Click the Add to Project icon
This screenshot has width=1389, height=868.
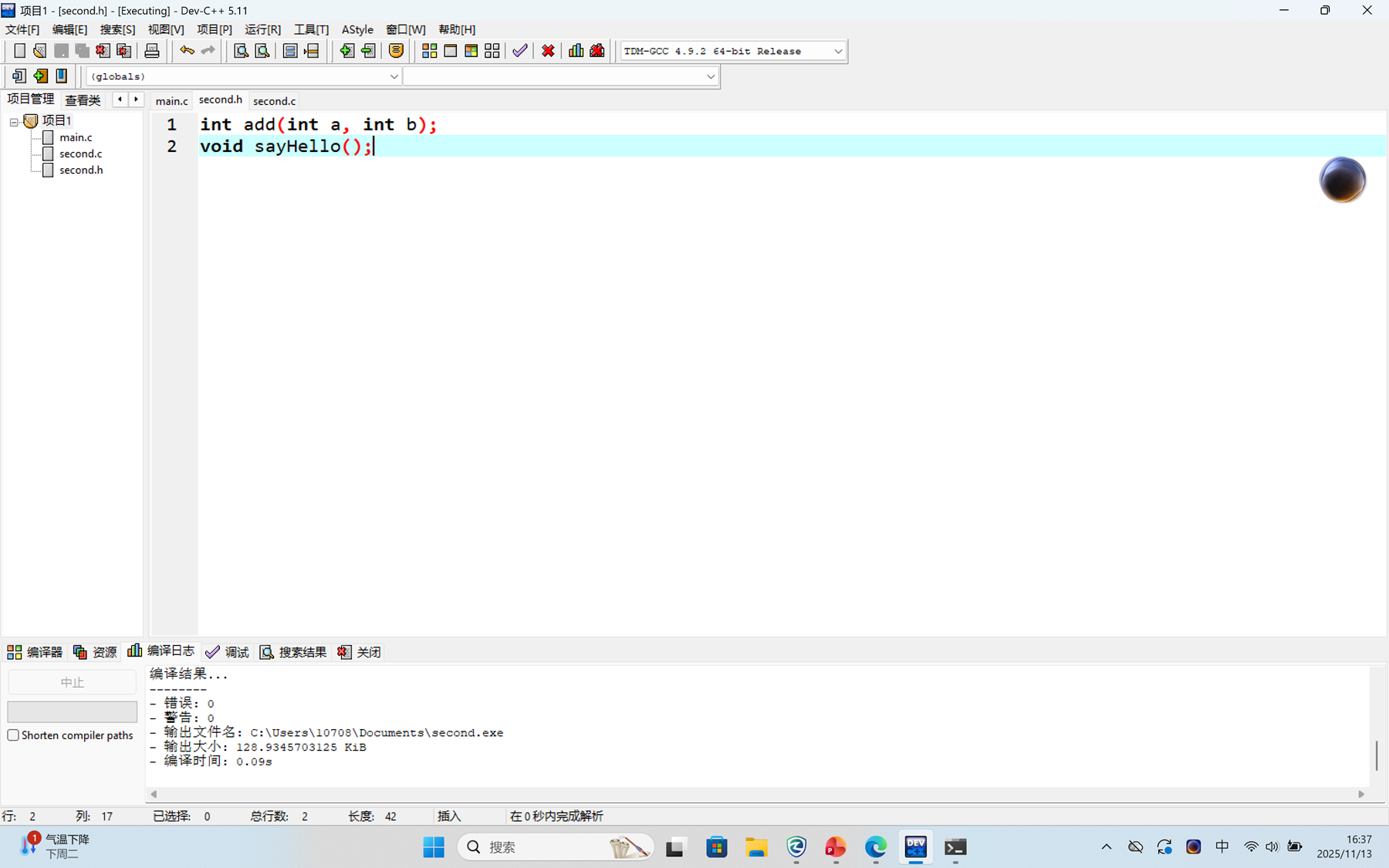point(347,51)
